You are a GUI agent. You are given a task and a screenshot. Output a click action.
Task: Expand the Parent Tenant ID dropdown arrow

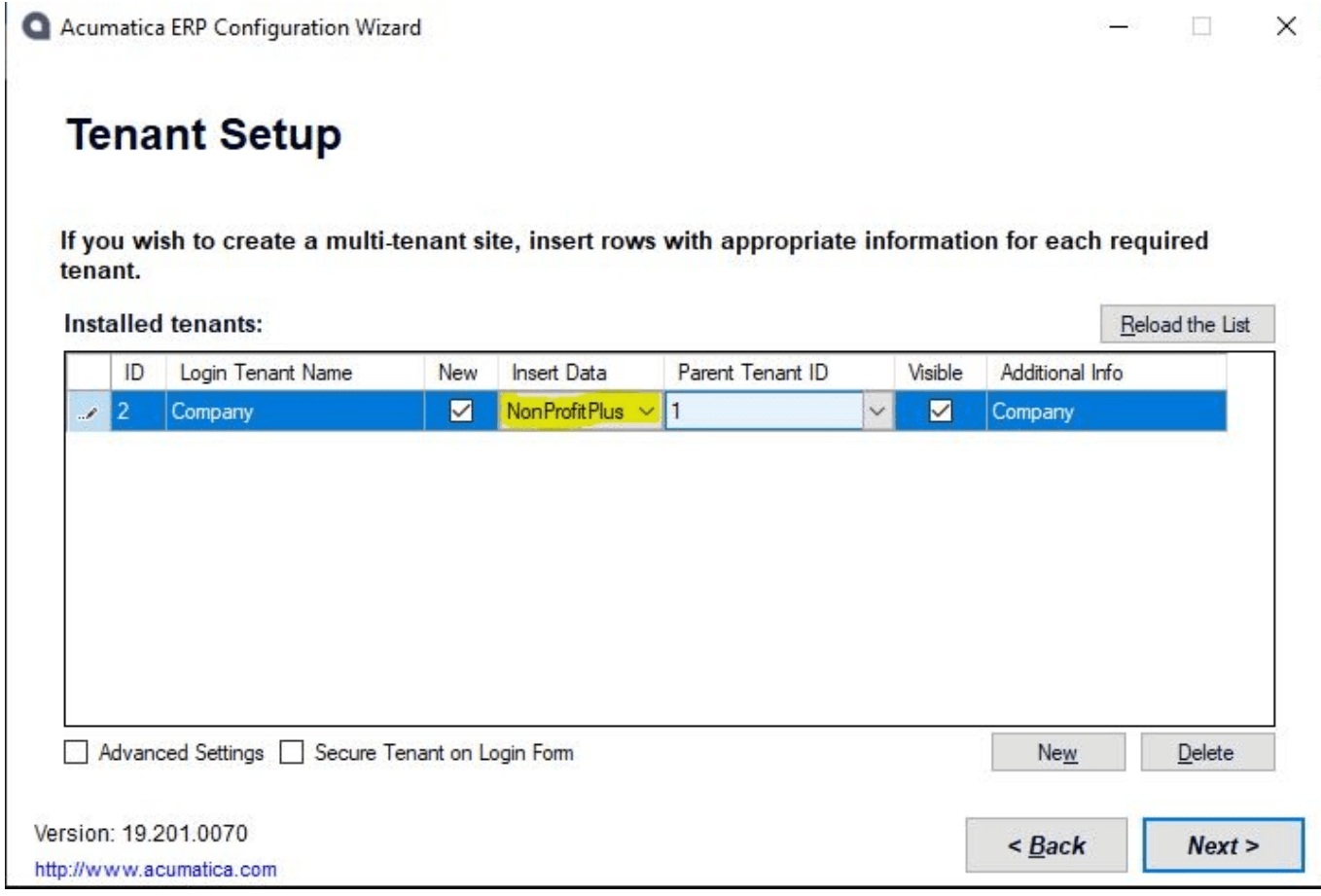[877, 412]
